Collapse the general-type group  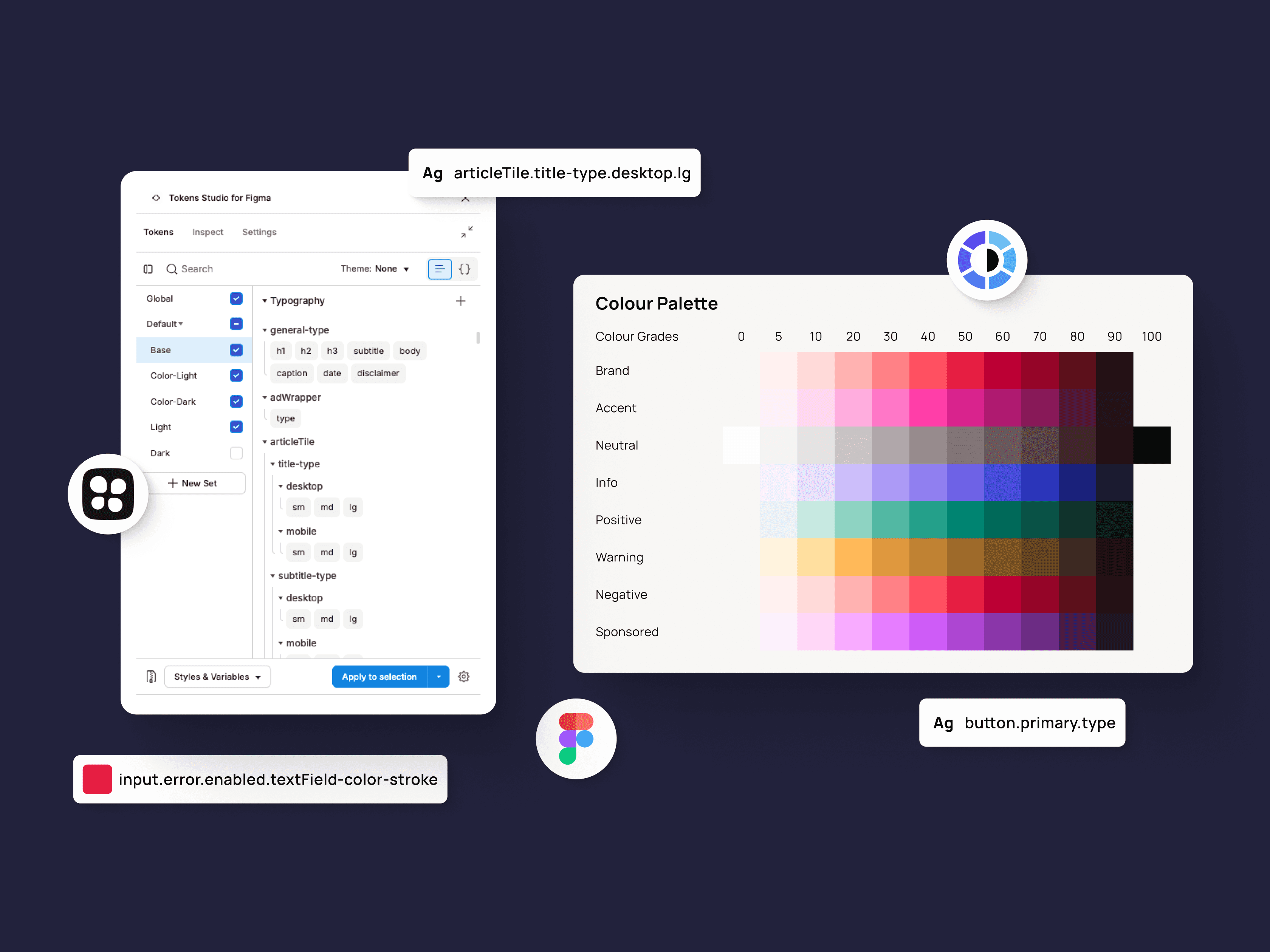coord(265,330)
